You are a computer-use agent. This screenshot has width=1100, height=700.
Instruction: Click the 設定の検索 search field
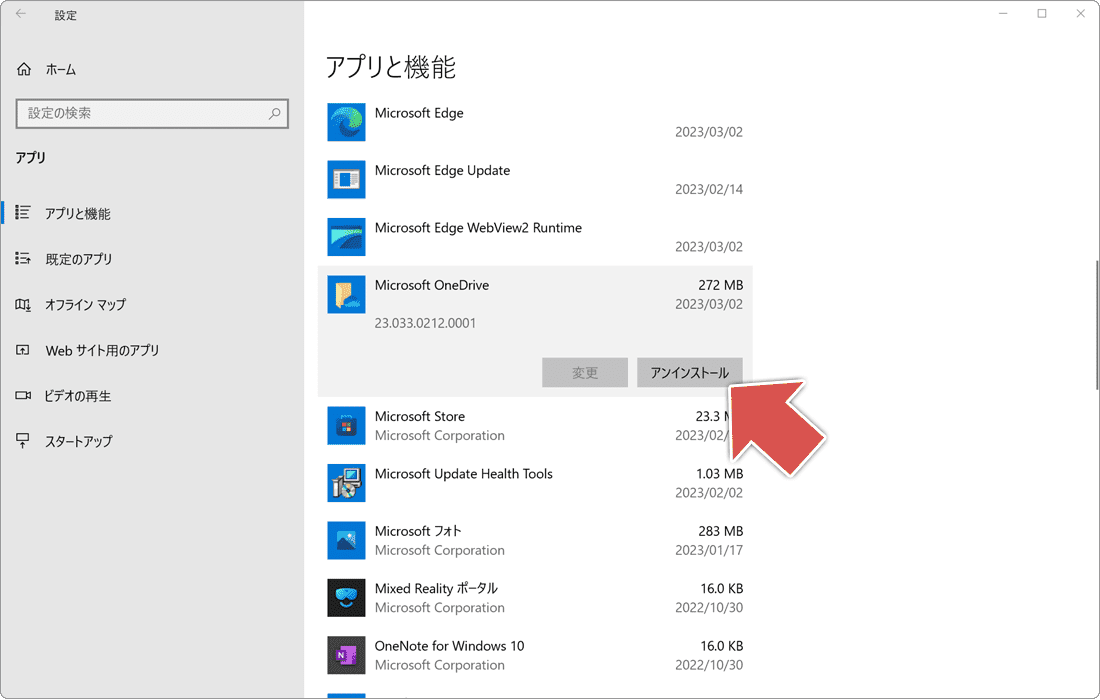pos(152,113)
